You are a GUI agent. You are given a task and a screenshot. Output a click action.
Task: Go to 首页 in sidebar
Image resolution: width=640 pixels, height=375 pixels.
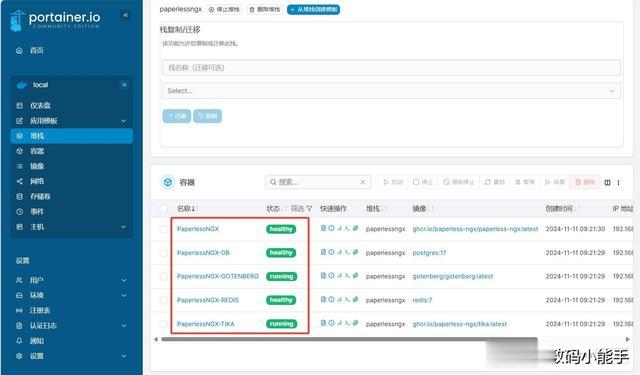click(x=36, y=50)
